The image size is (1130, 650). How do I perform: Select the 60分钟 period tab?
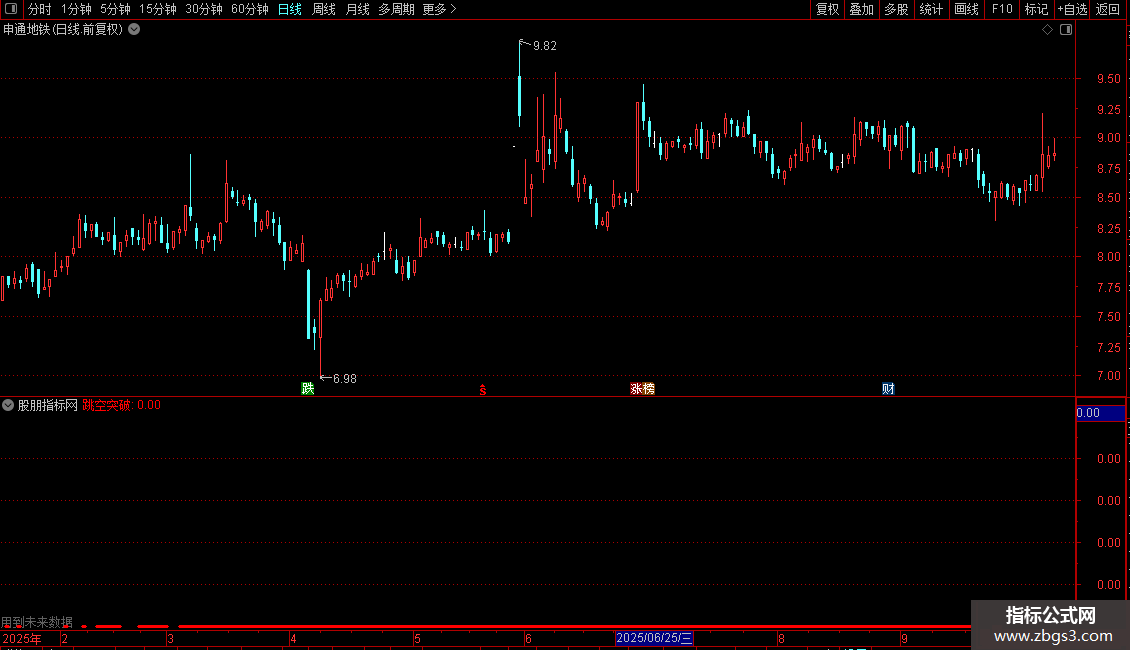(249, 9)
